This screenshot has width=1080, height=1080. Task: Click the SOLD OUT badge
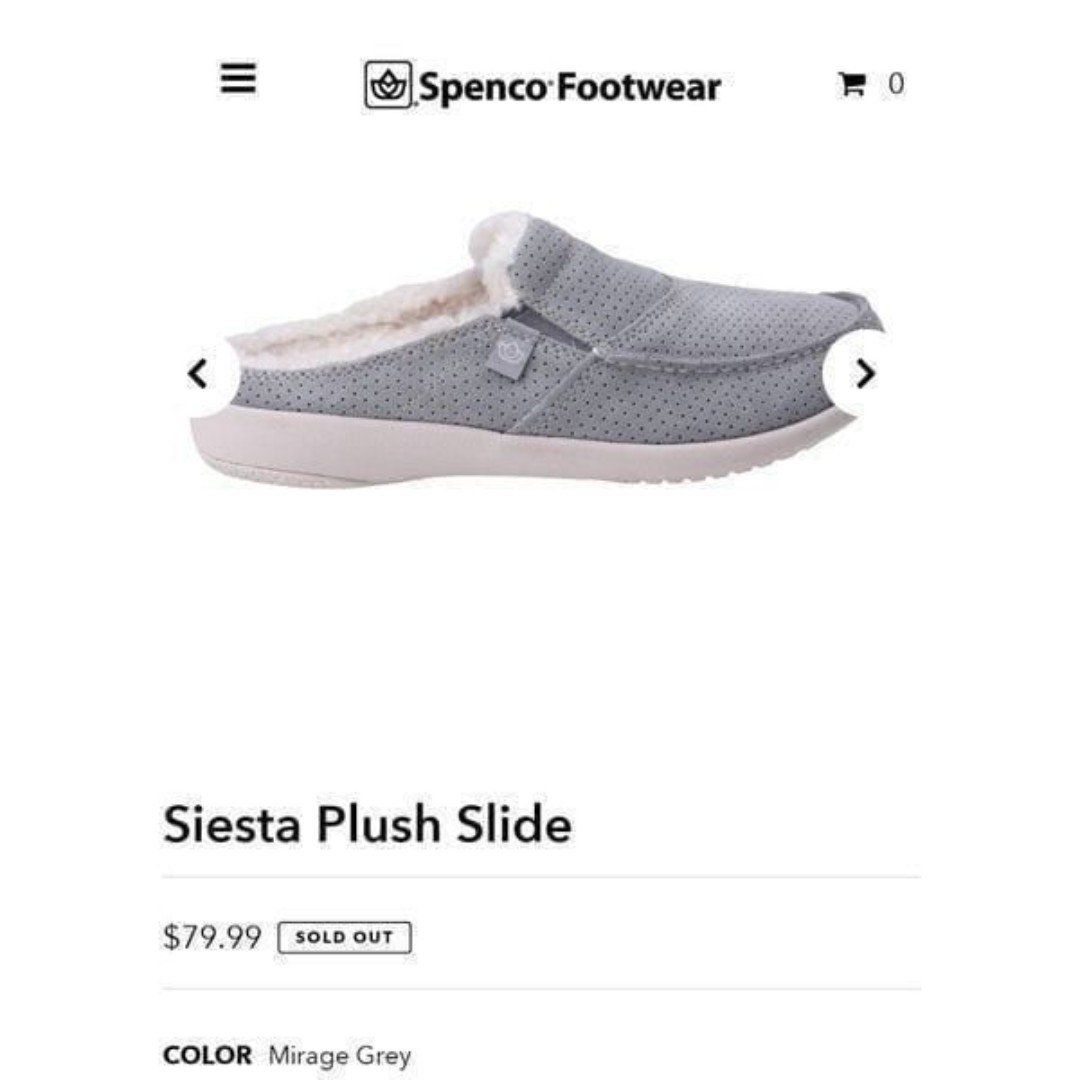(344, 937)
